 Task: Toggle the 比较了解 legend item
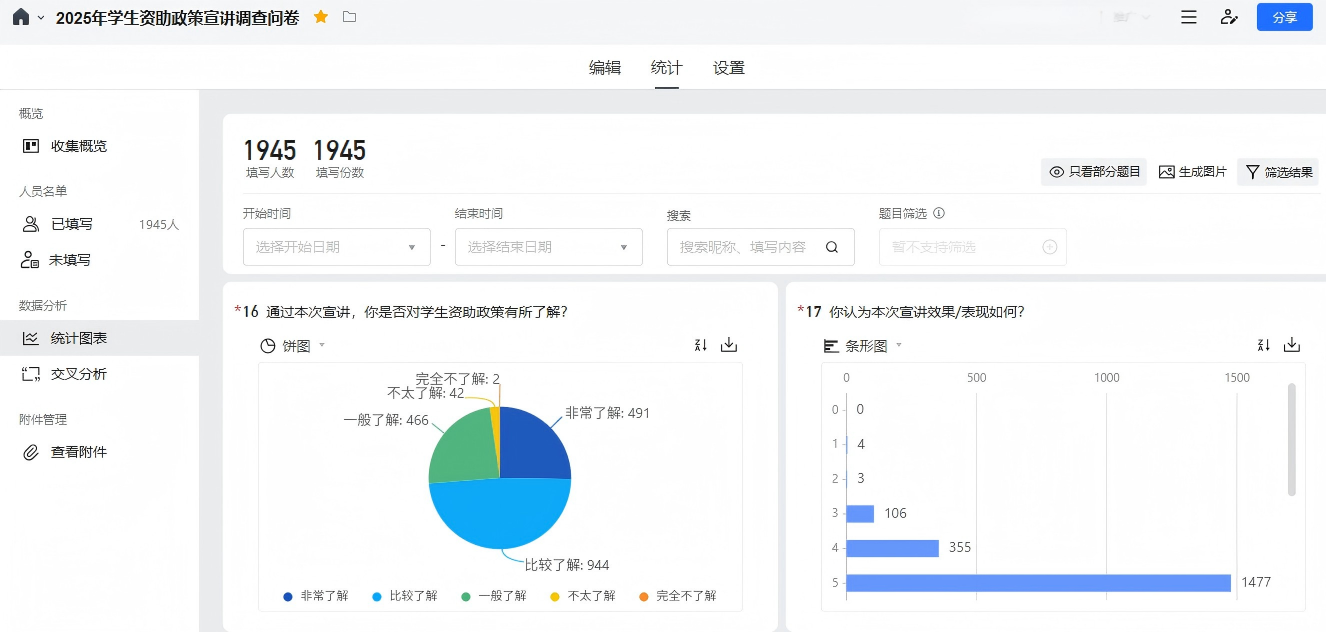click(405, 596)
